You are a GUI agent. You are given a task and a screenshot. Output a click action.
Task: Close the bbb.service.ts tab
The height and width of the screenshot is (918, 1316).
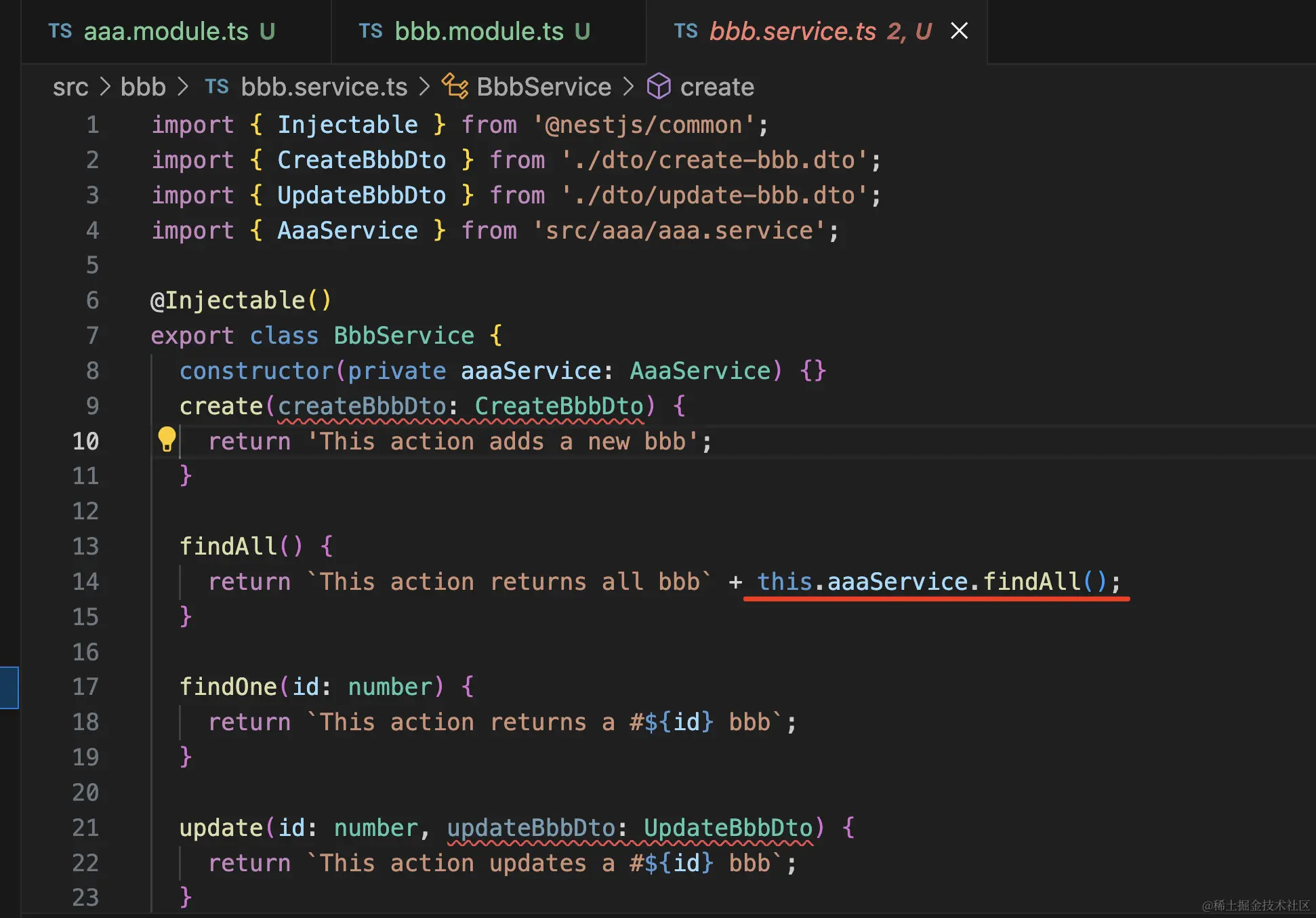(x=959, y=31)
